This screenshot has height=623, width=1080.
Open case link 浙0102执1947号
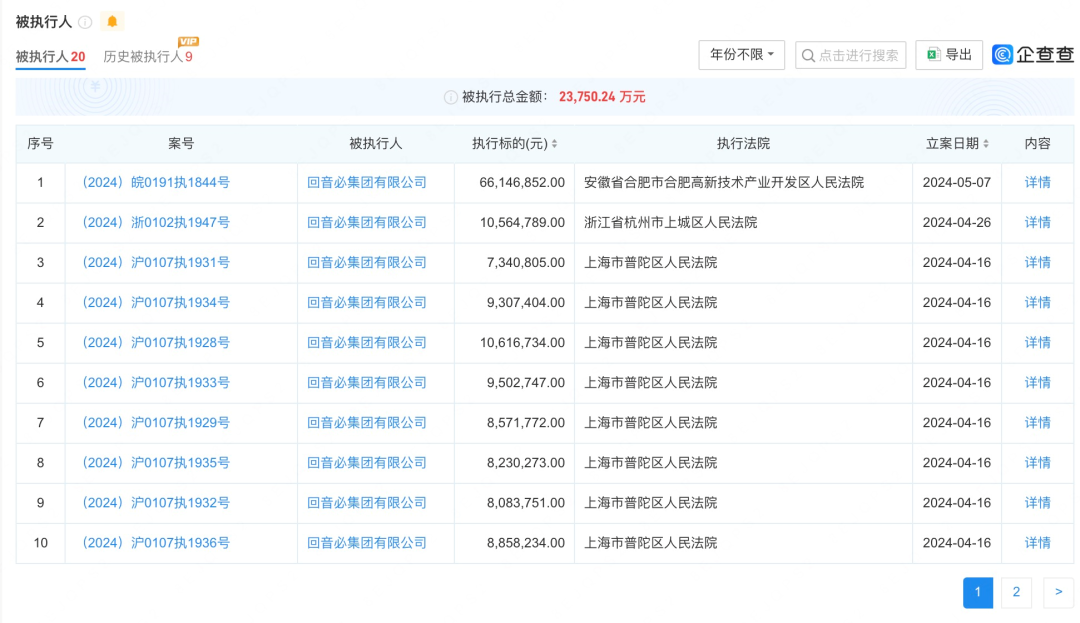(x=156, y=223)
